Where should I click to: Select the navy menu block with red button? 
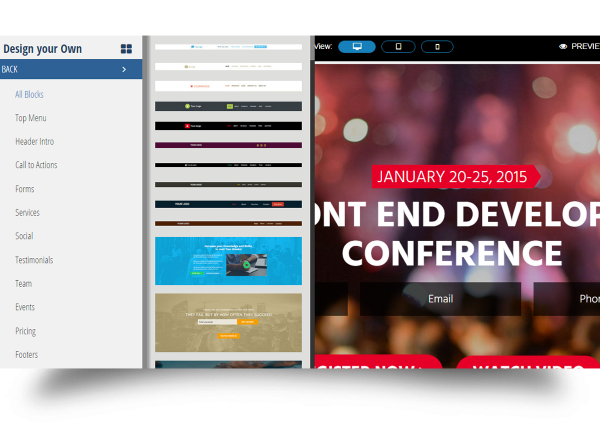(x=228, y=204)
